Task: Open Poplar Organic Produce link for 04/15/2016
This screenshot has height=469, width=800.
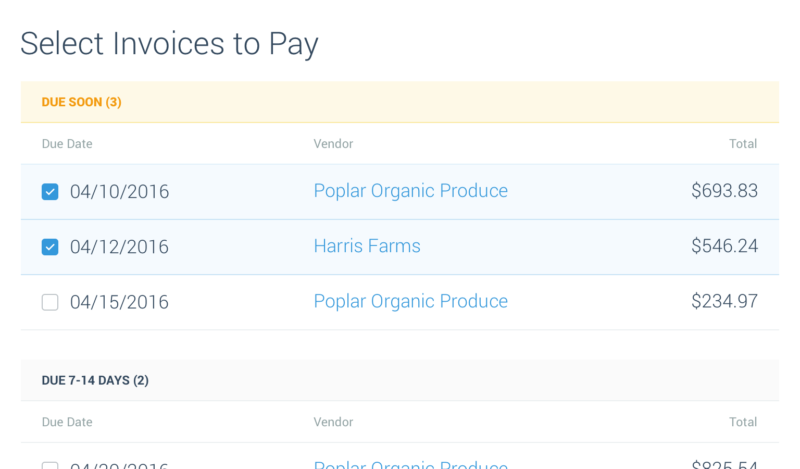Action: click(x=411, y=301)
